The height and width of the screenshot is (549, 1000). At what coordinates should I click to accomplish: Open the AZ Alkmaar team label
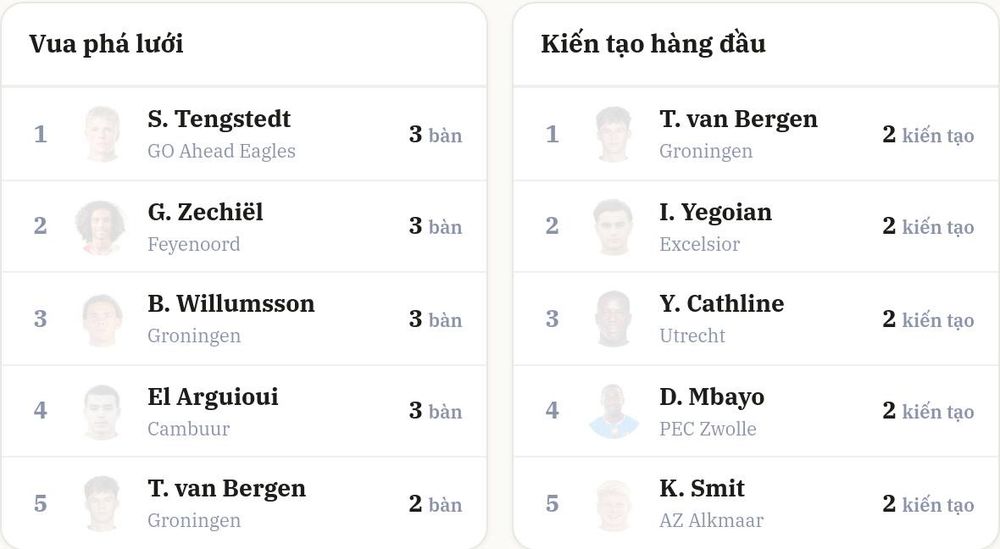pyautogui.click(x=711, y=520)
